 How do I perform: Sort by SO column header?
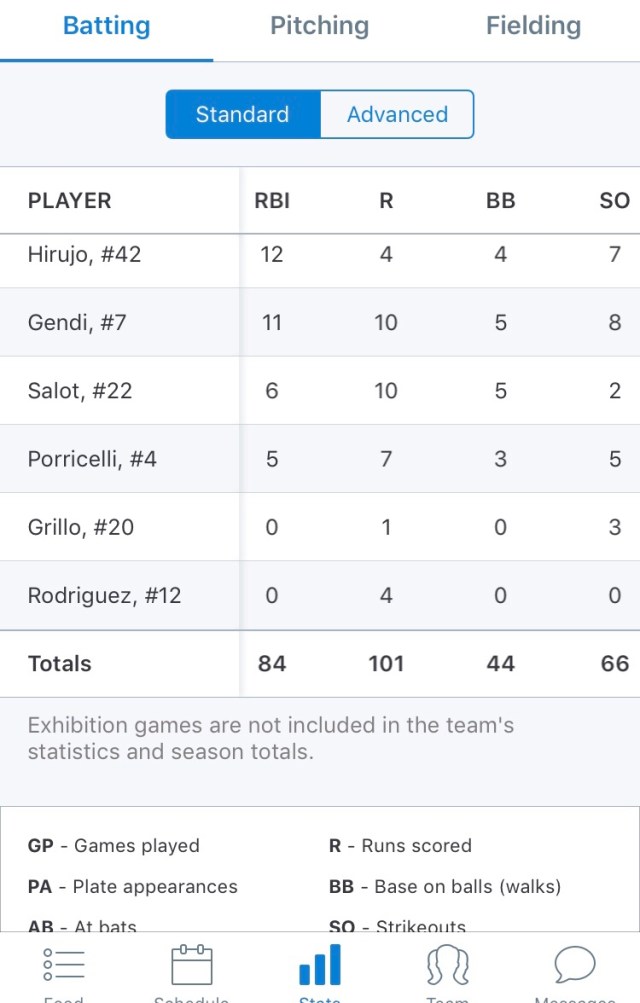pos(614,201)
